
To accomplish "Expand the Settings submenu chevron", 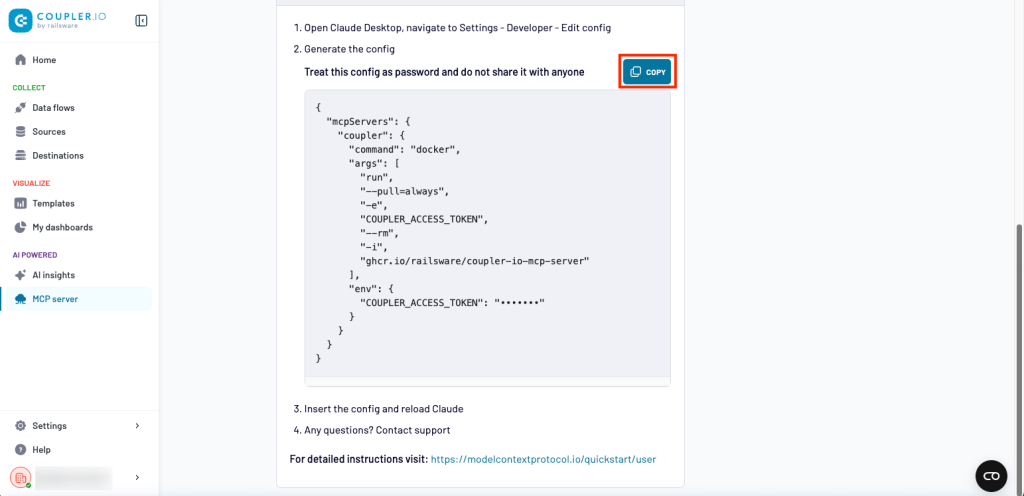I will coord(137,426).
